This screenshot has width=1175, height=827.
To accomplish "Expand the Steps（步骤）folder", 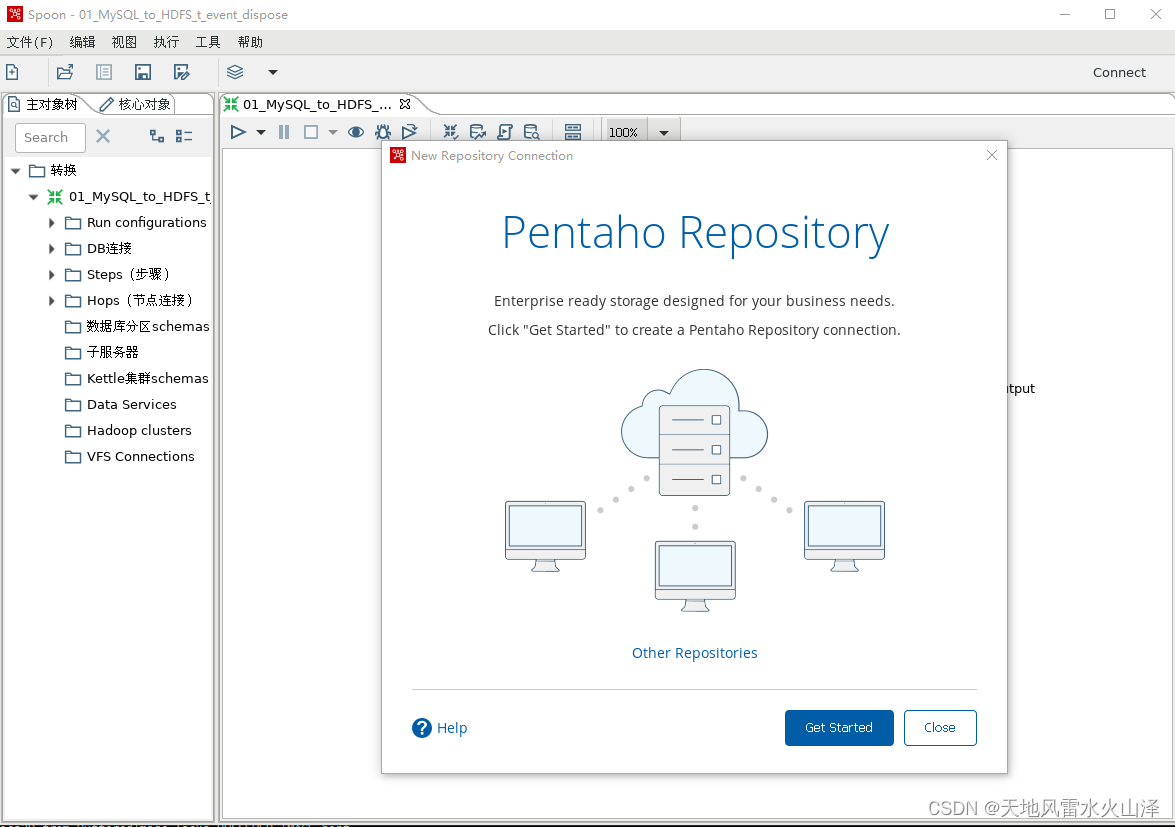I will pos(52,275).
